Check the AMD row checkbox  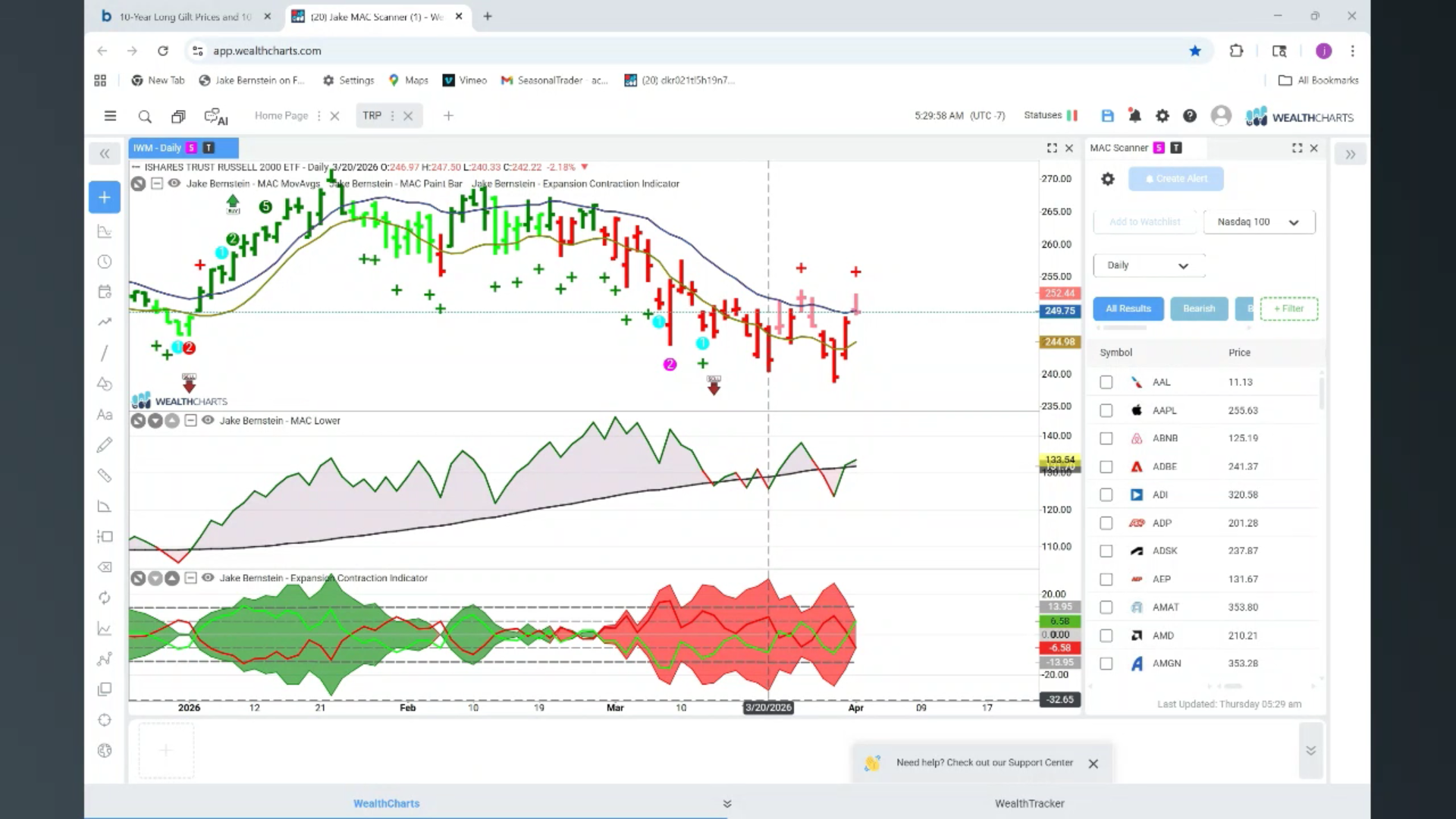click(x=1106, y=635)
